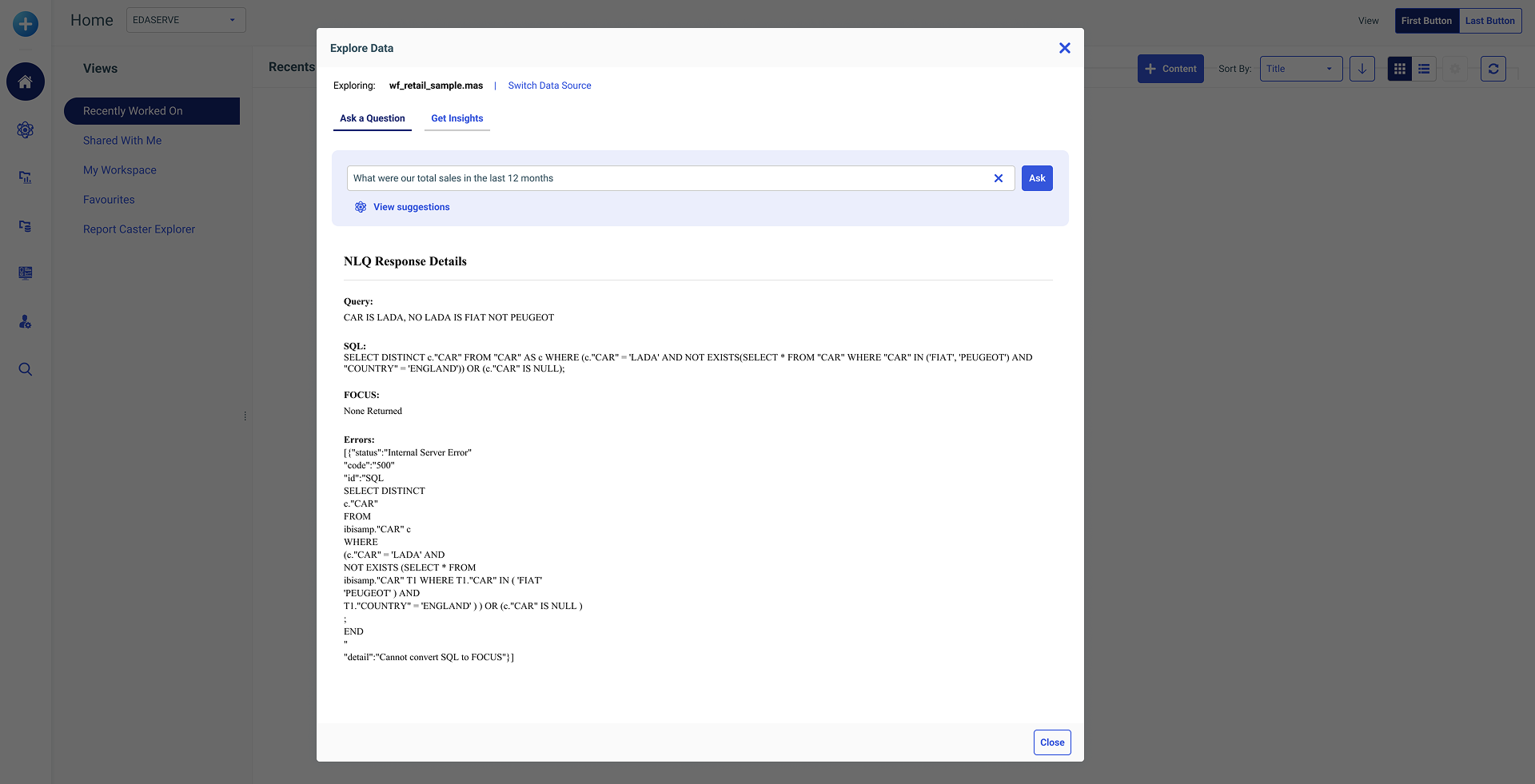Click View suggestions link

tap(412, 207)
